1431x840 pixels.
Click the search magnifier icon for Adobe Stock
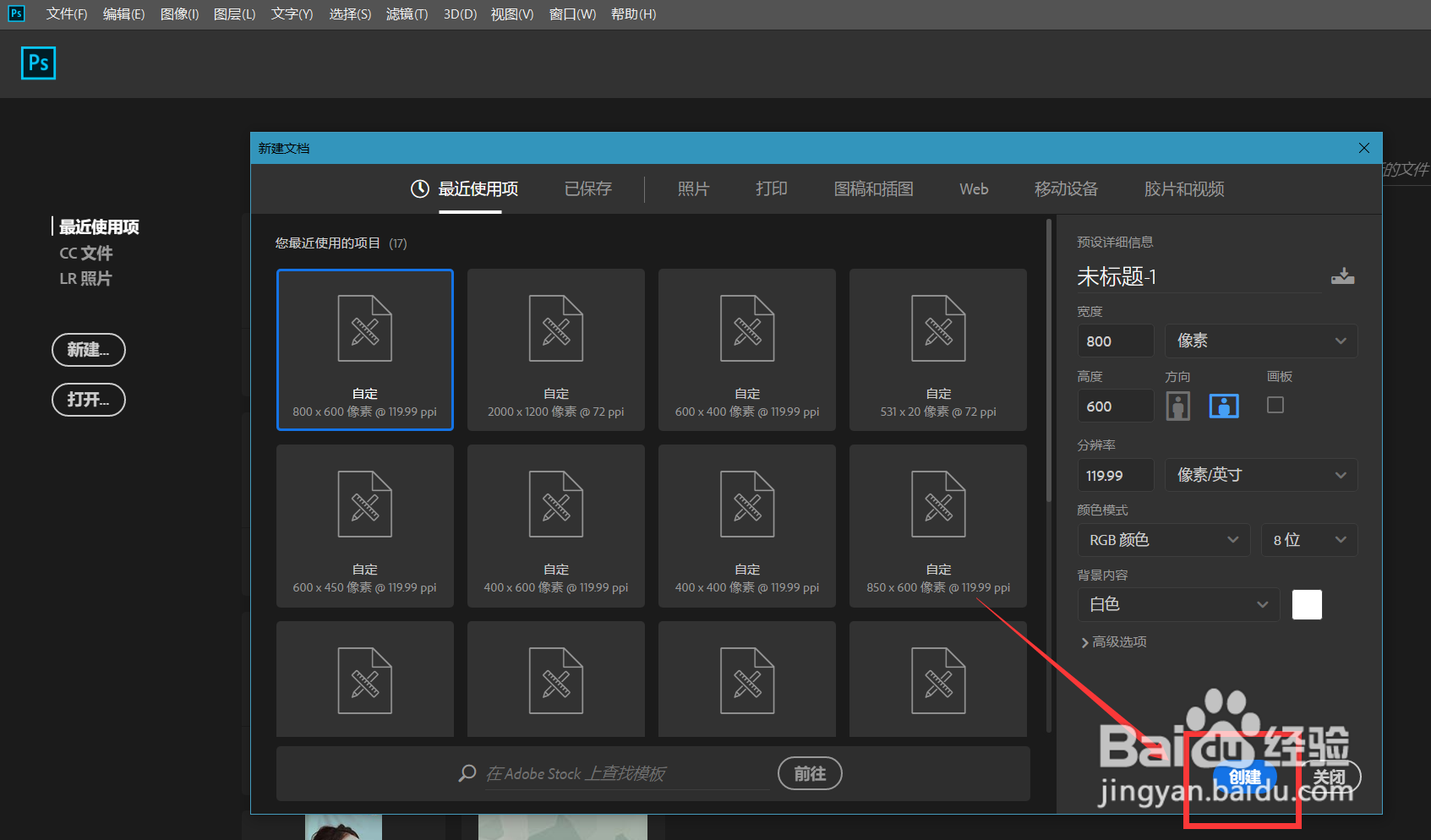pyautogui.click(x=467, y=773)
